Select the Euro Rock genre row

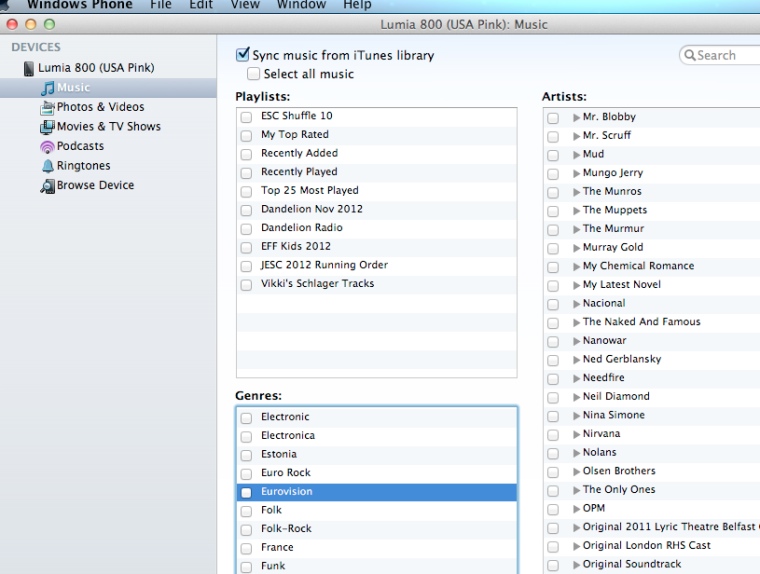coord(377,473)
